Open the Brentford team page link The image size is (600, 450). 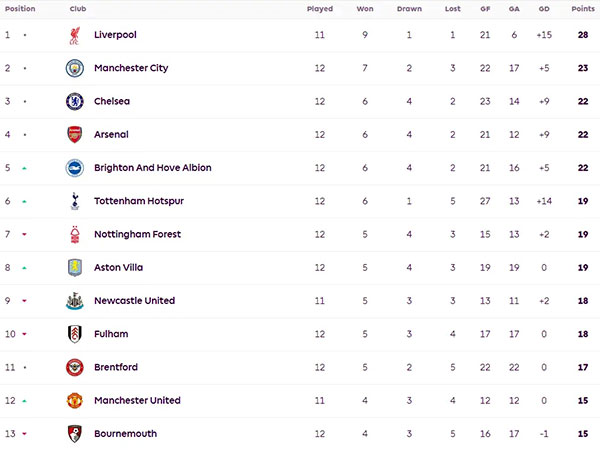[x=116, y=367]
